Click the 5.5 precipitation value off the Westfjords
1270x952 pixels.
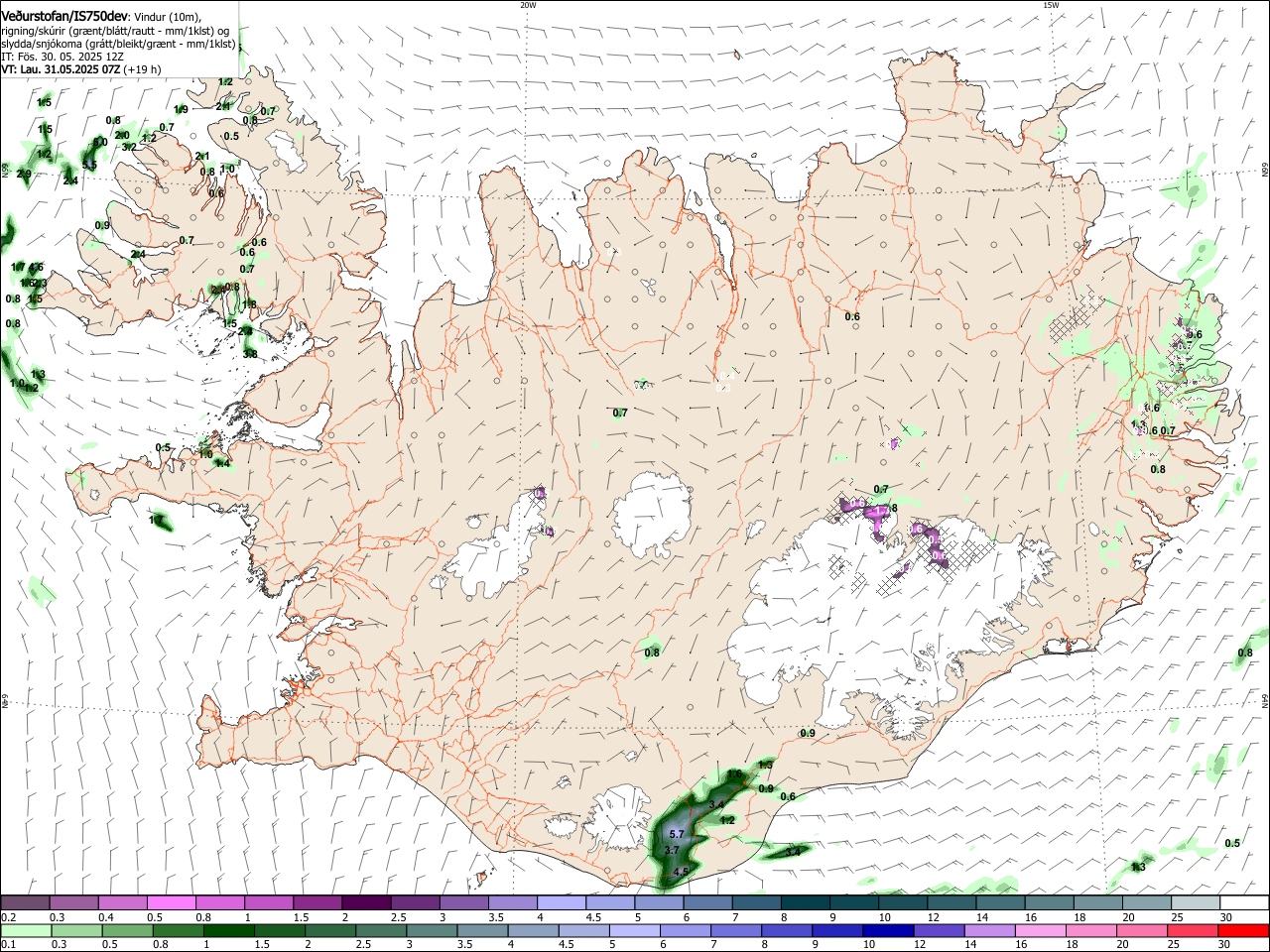(89, 166)
